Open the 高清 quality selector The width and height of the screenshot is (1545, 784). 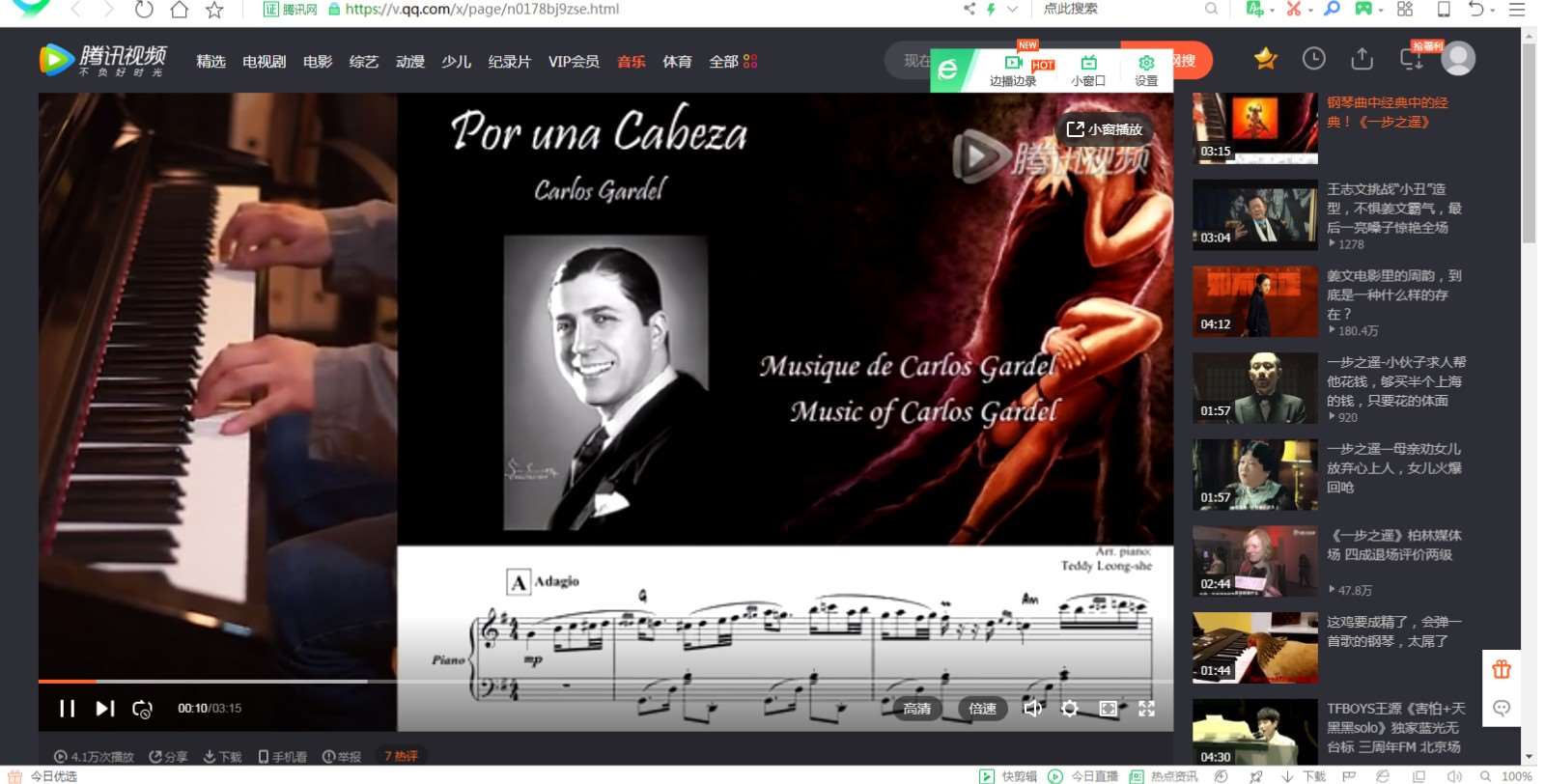[x=916, y=709]
